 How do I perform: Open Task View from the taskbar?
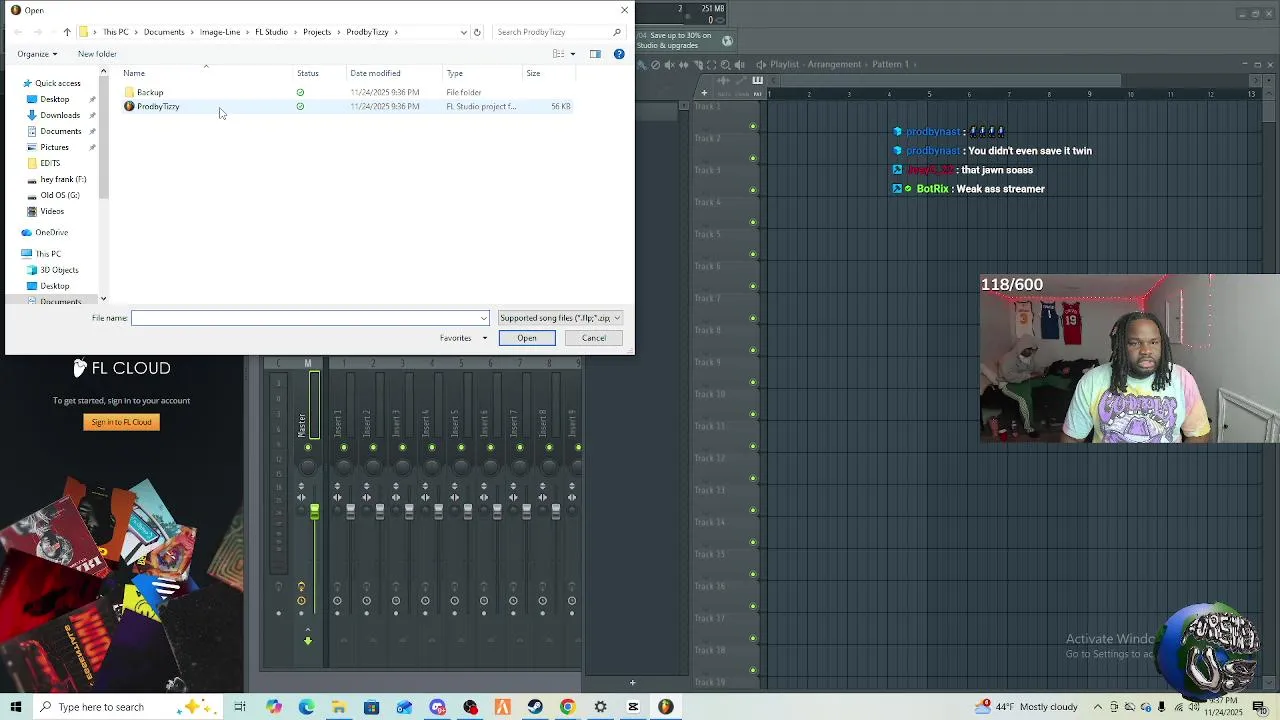coord(240,707)
